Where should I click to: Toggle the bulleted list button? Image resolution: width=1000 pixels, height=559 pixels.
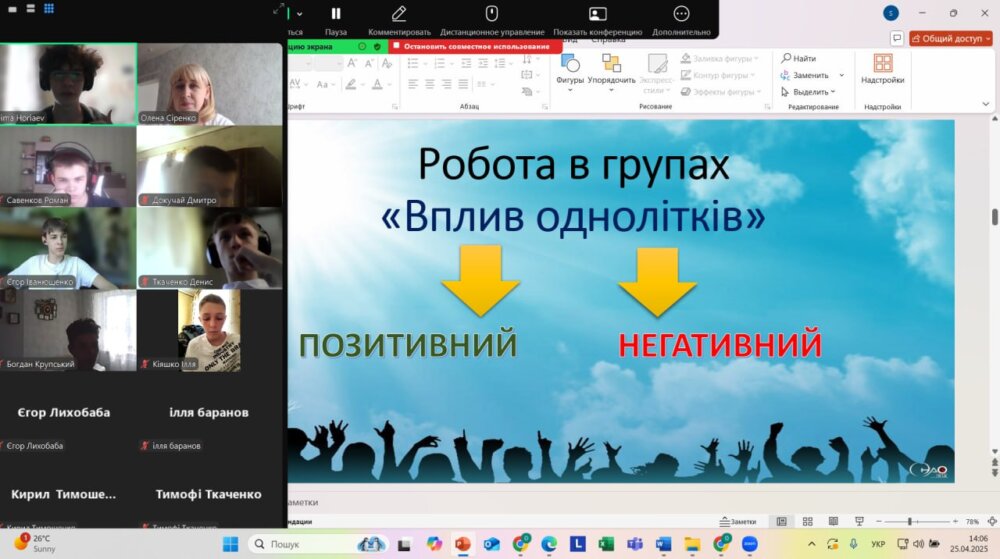point(413,63)
